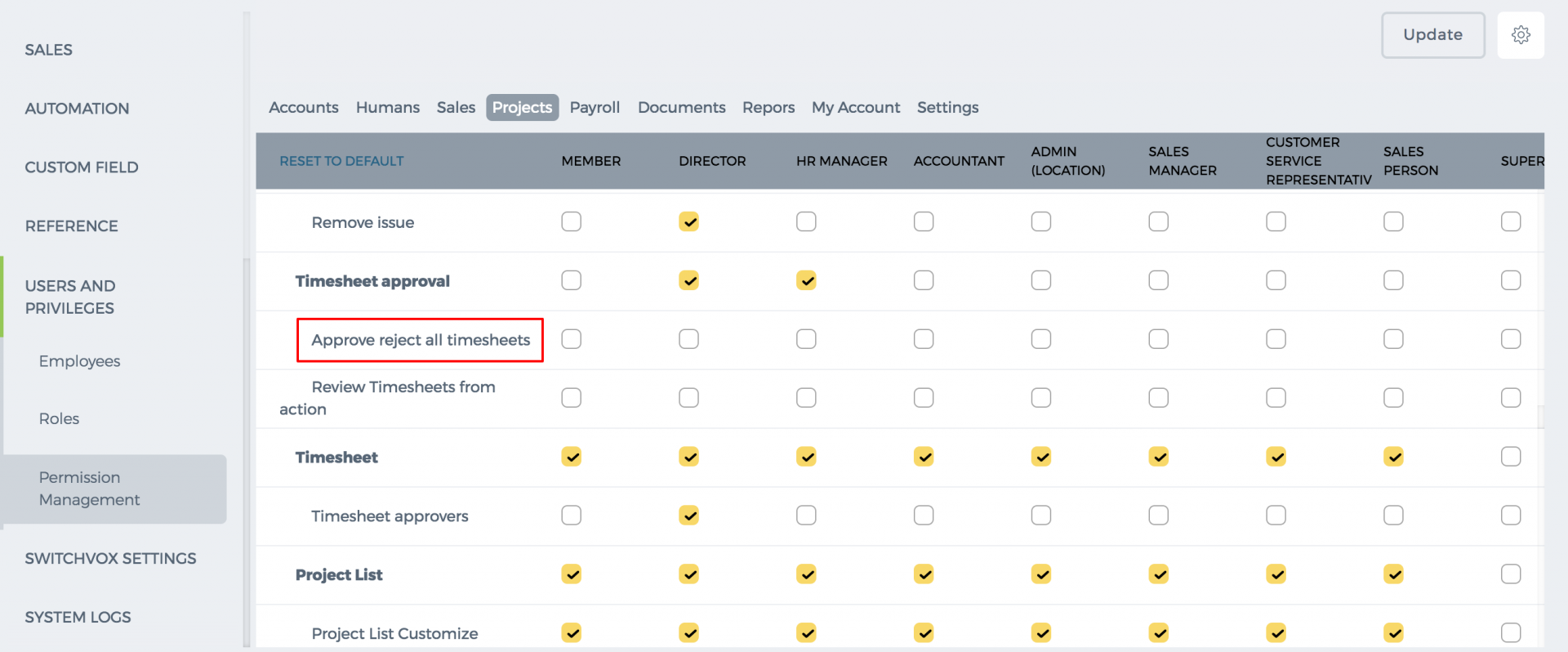Uncheck Project List for Sales Manager
1568x652 pixels.
click(x=1159, y=574)
